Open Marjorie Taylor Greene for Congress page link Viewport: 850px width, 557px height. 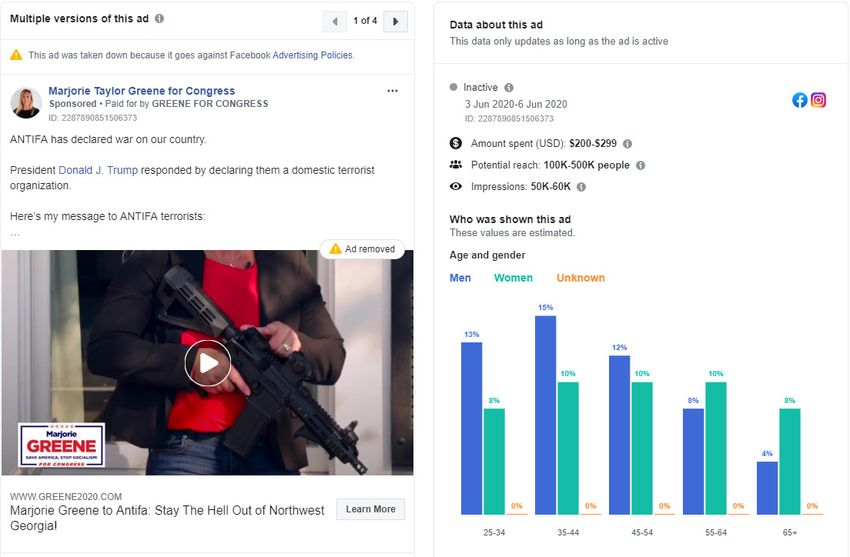pos(141,90)
